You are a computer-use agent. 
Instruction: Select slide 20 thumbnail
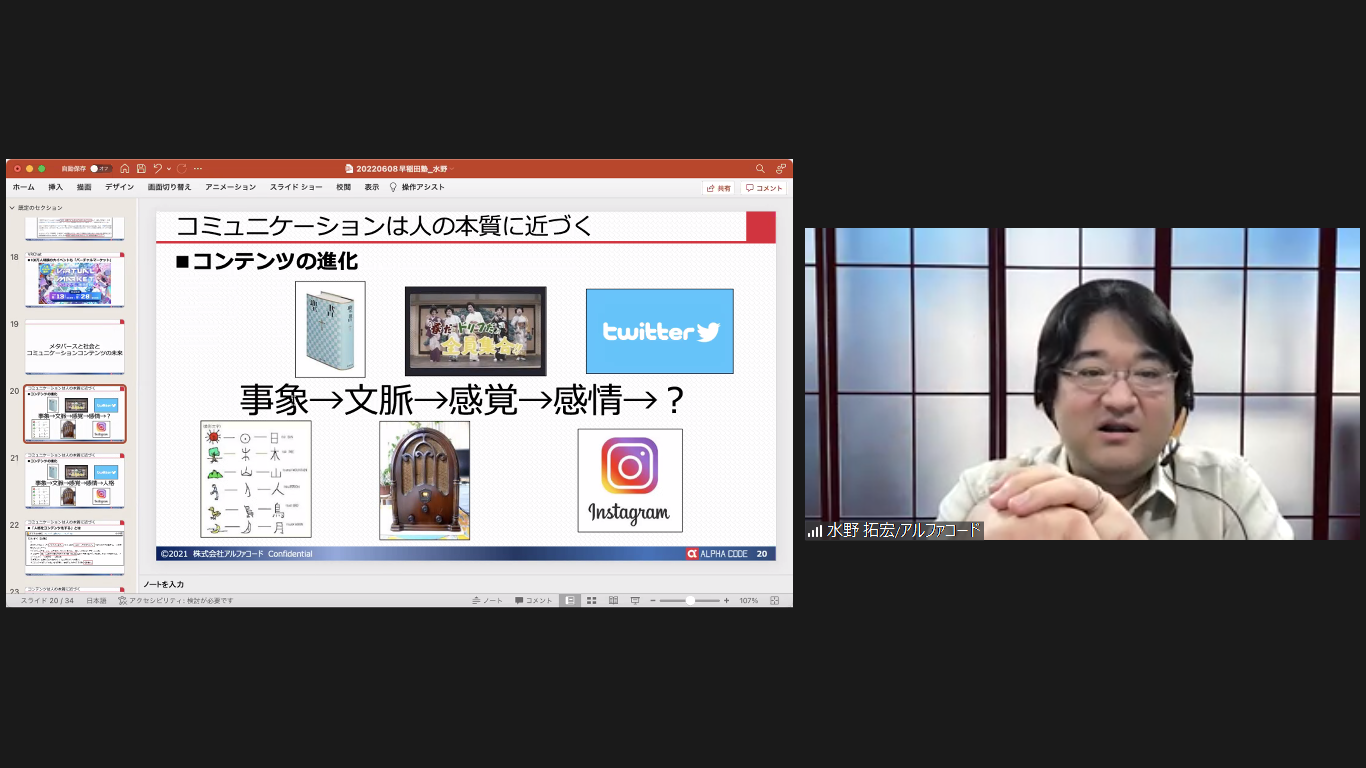[75, 414]
